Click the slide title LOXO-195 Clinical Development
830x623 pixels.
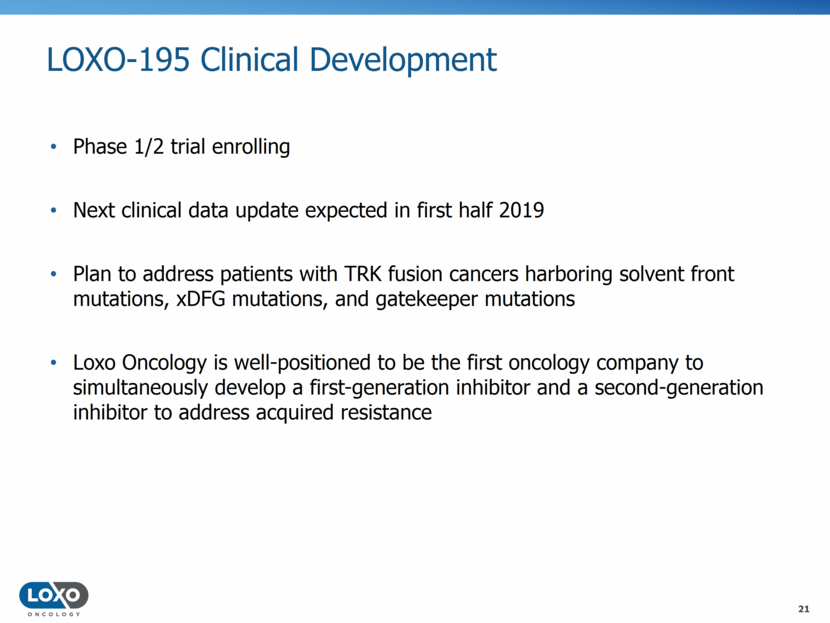coord(271,60)
